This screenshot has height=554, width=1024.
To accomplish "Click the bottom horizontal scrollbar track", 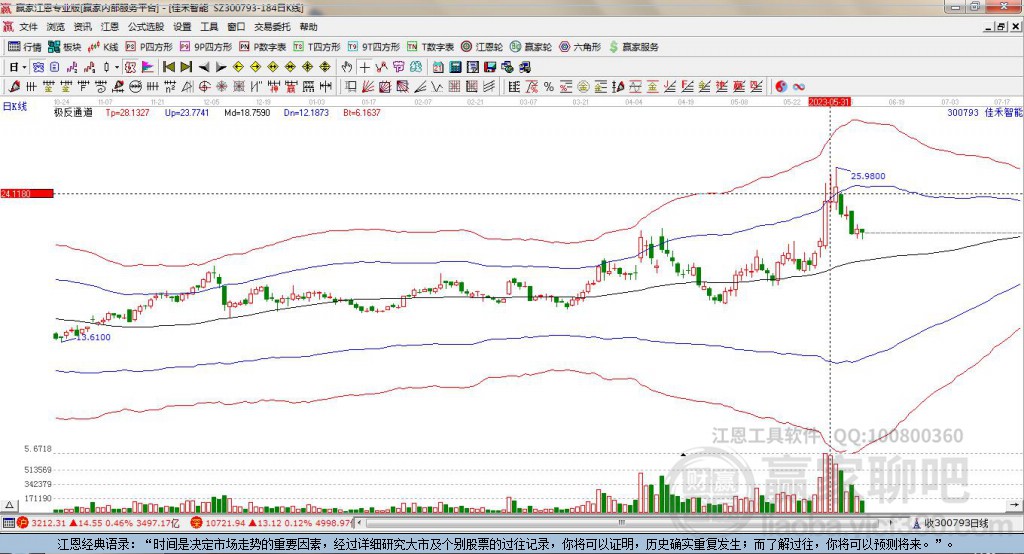I will tap(640, 523).
